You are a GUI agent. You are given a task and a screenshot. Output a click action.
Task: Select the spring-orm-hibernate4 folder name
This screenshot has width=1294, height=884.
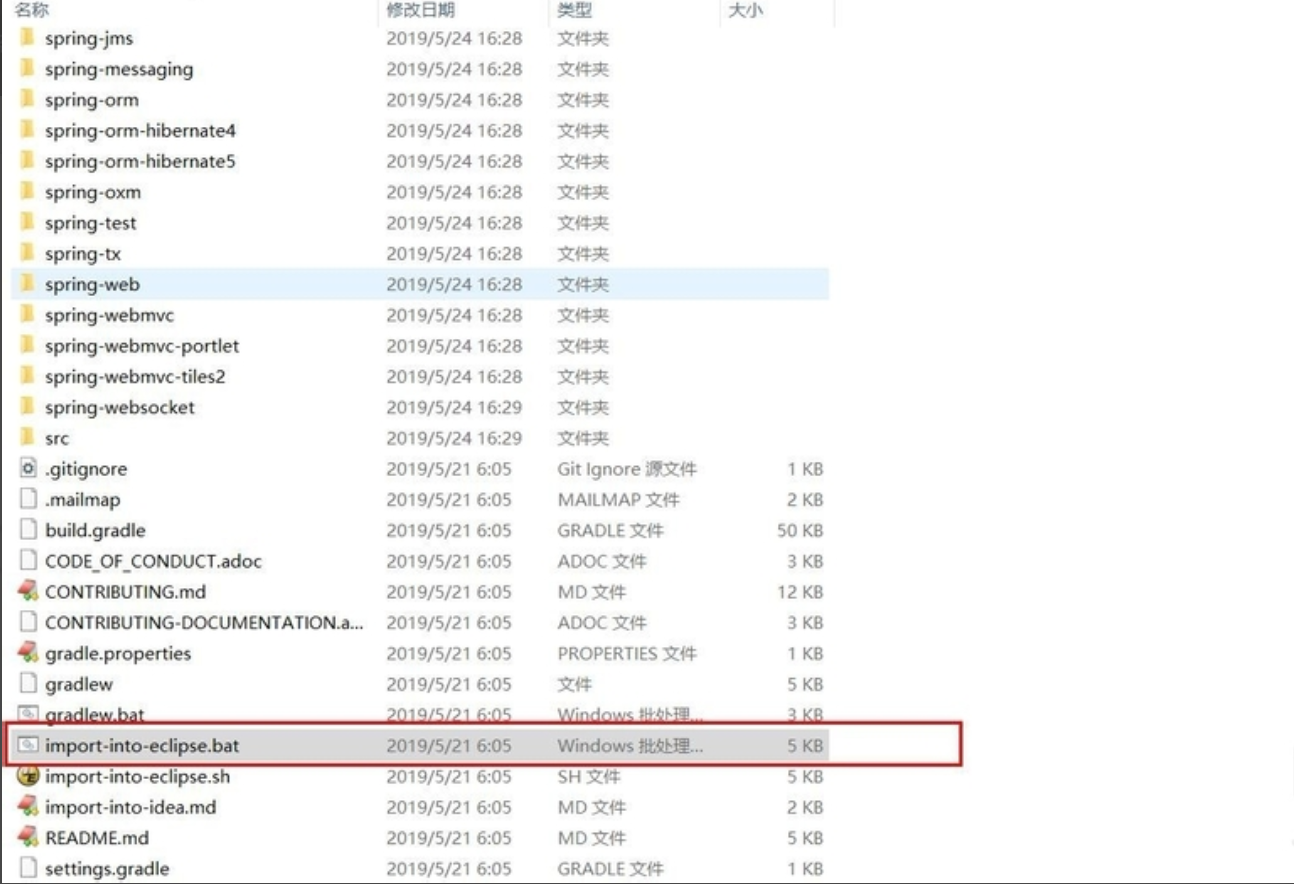(140, 131)
